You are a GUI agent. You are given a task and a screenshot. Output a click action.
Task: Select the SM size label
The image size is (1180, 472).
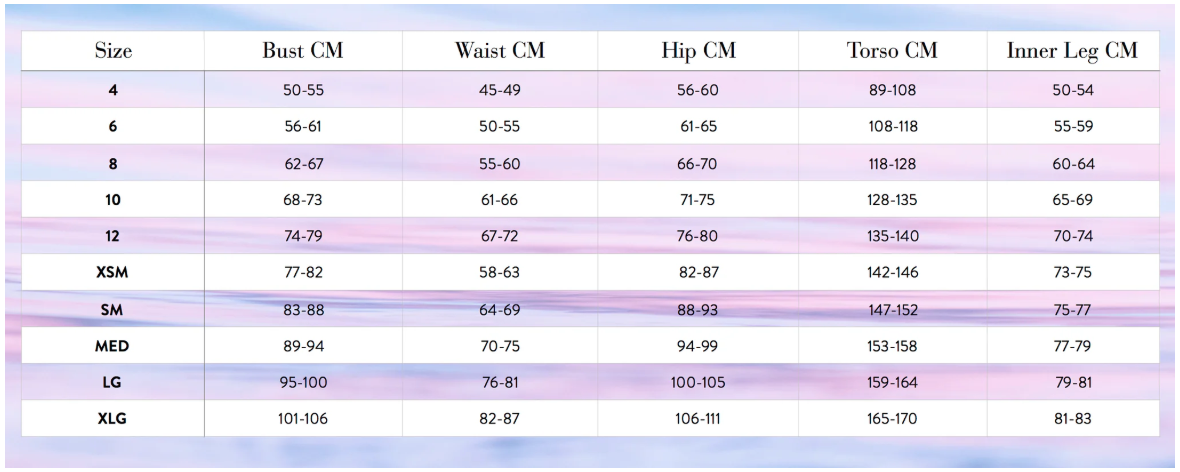112,309
